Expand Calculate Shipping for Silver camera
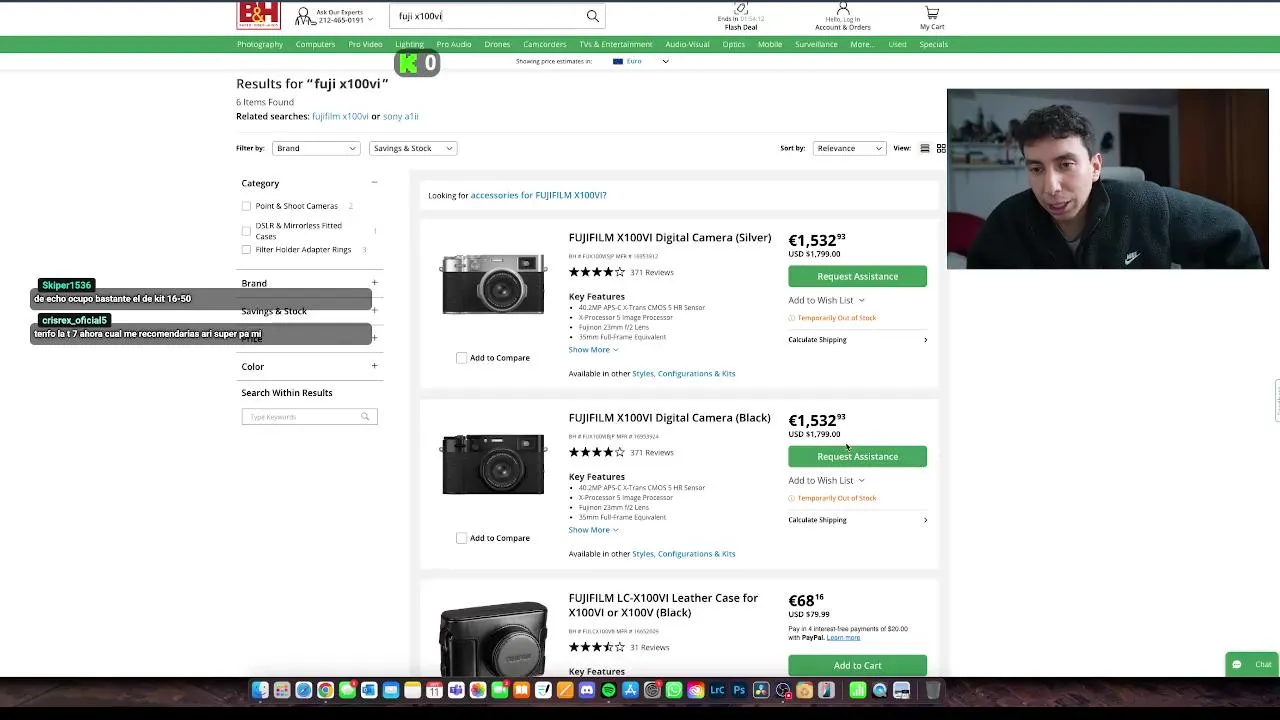This screenshot has height=720, width=1280. [858, 339]
